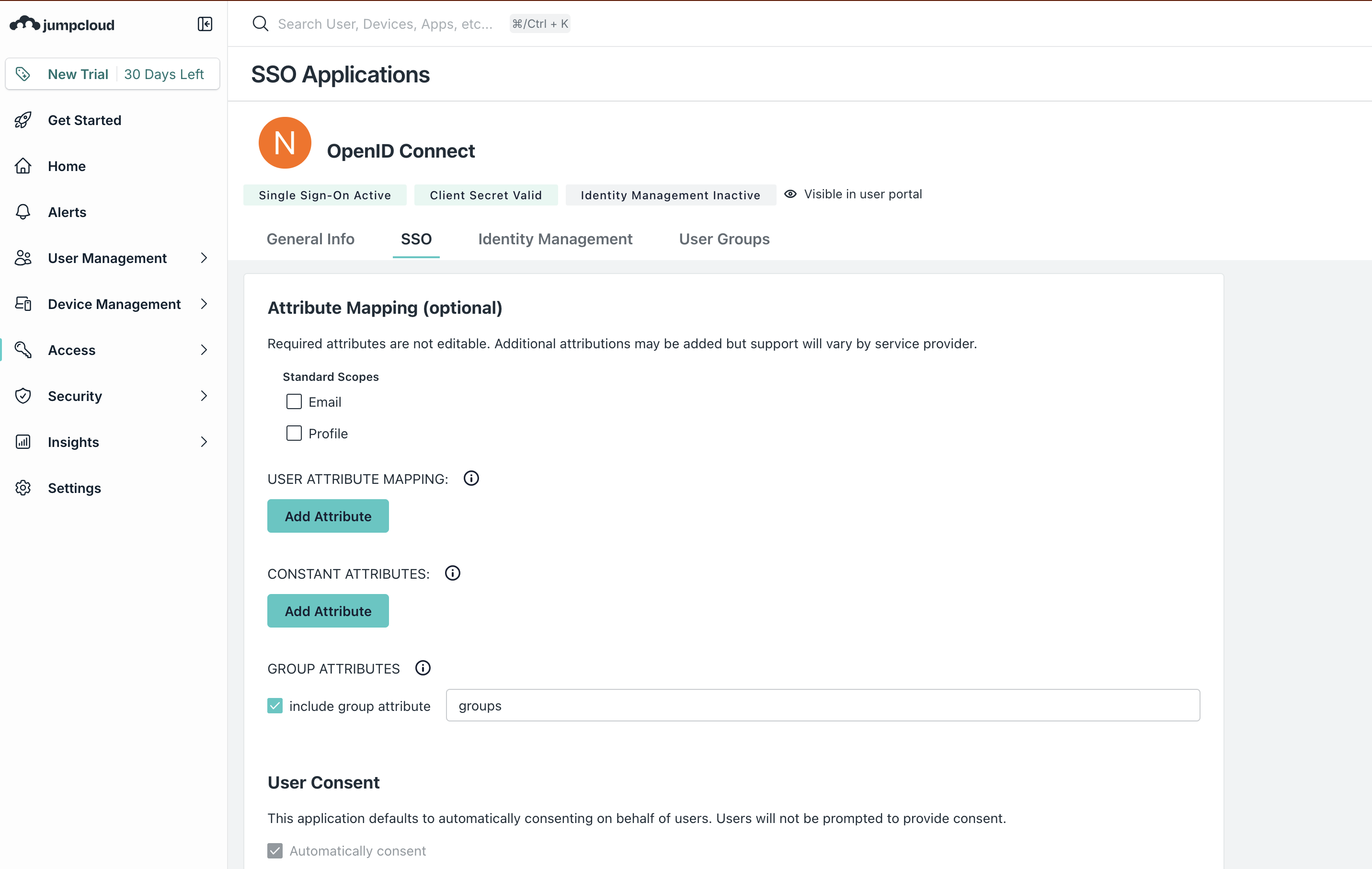1372x869 pixels.
Task: Collapse the sidebar with the panel icon
Action: pyautogui.click(x=205, y=24)
